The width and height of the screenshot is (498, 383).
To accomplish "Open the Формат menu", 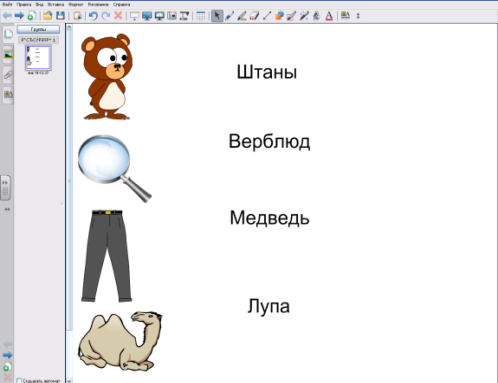I will click(x=76, y=4).
